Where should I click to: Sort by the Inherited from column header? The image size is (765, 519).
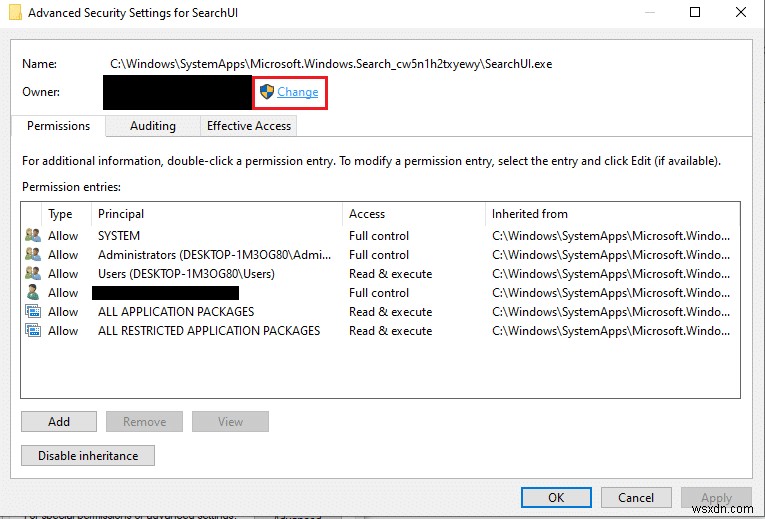click(612, 214)
